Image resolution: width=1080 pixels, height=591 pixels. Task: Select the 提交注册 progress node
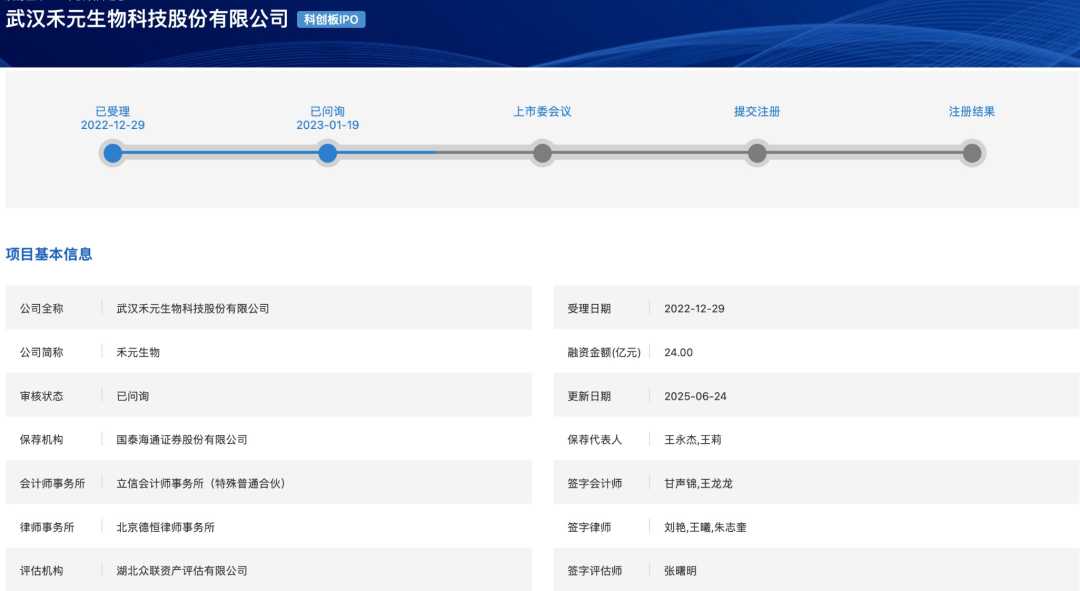point(757,153)
